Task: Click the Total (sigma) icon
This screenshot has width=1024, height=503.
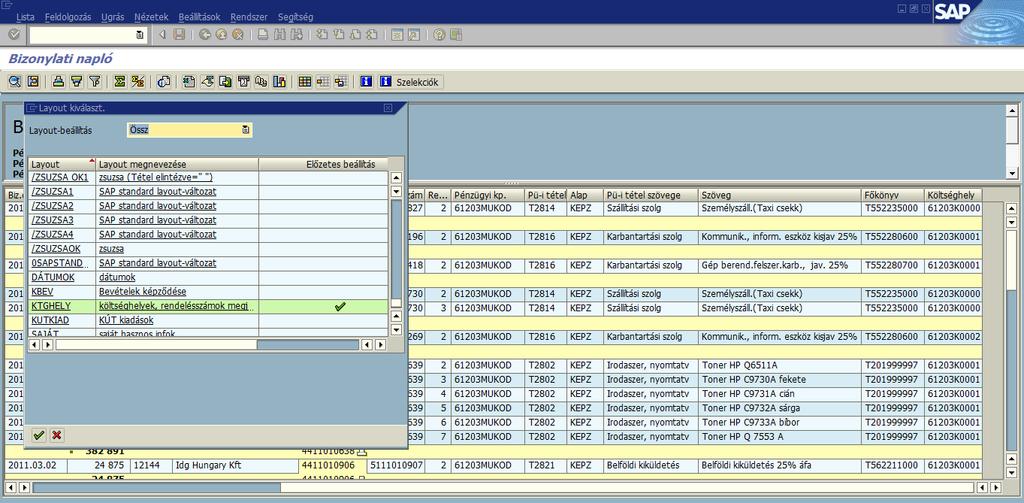Action: point(120,82)
